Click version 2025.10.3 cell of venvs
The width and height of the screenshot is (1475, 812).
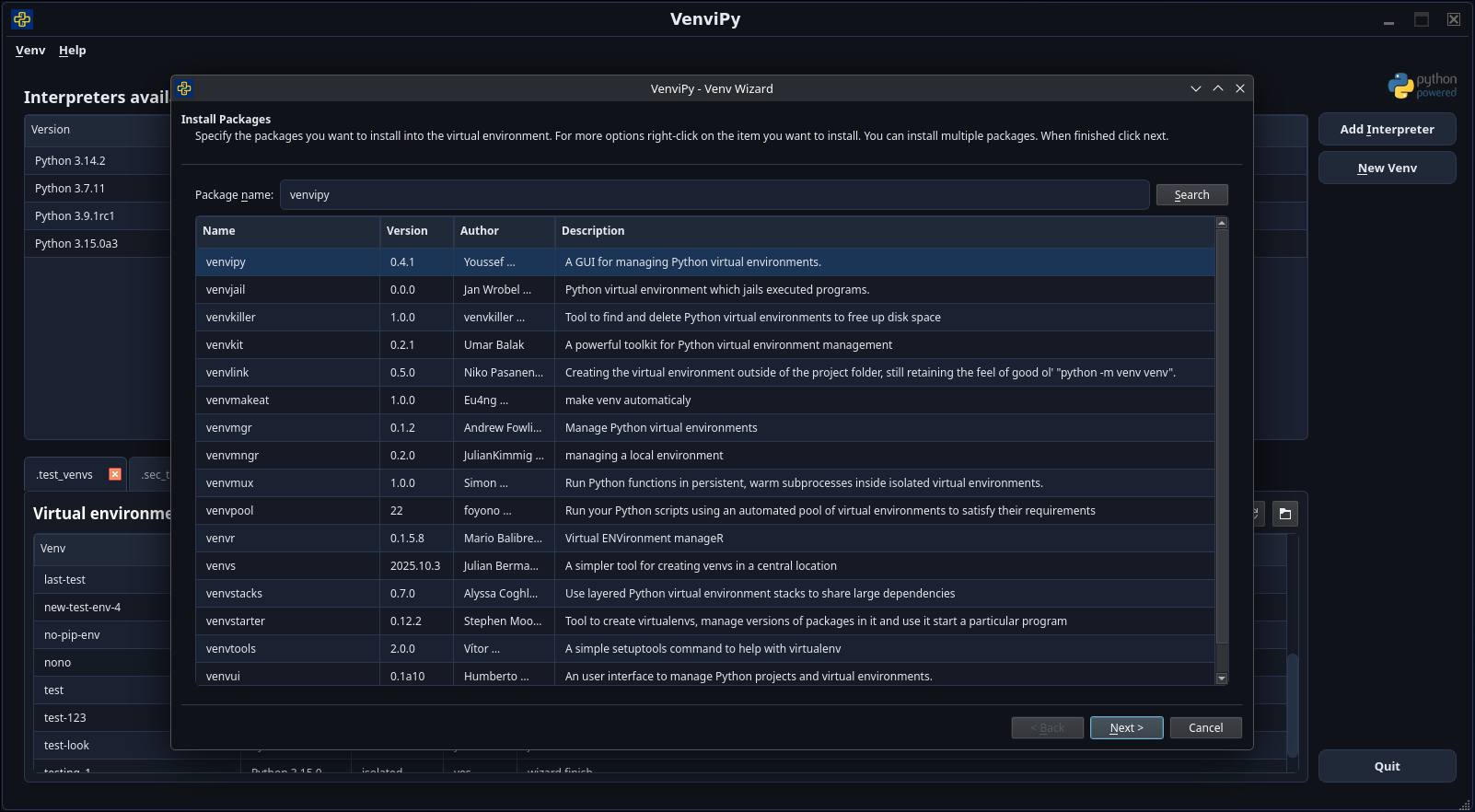416,566
